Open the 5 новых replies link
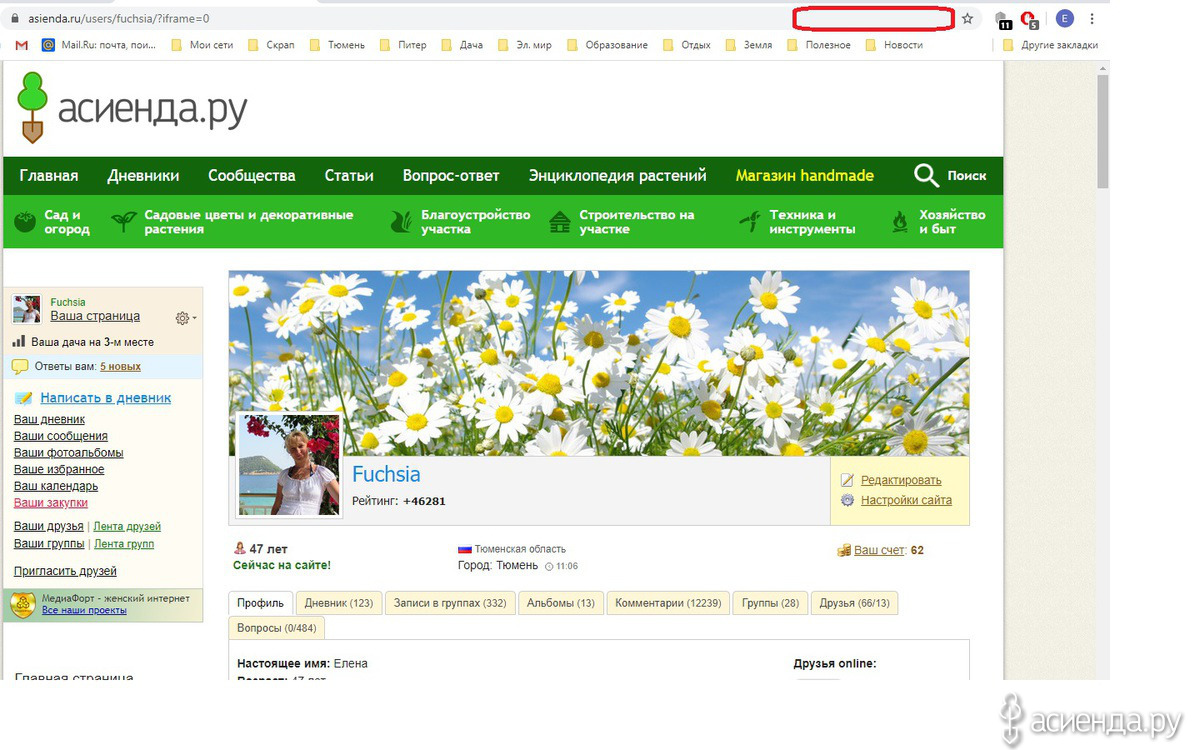1200x750 pixels. click(120, 367)
